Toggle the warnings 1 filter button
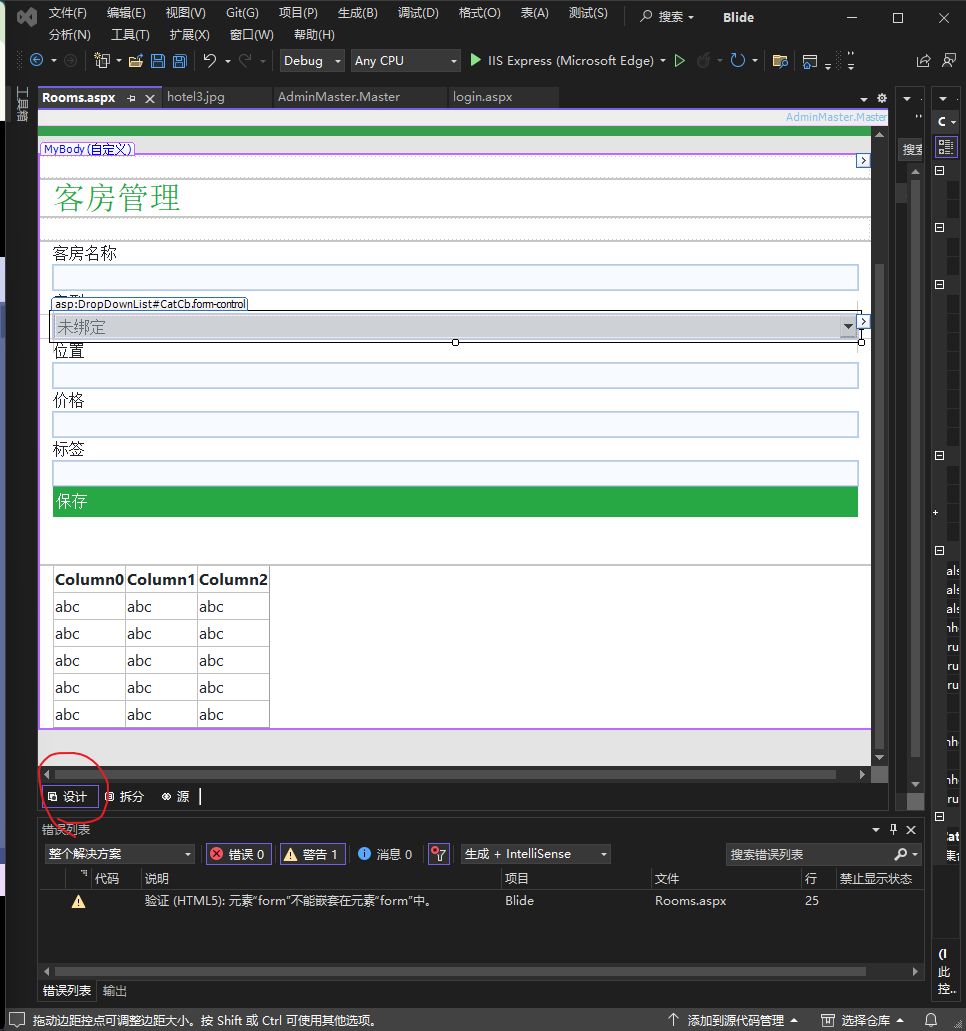The image size is (966, 1031). click(313, 854)
